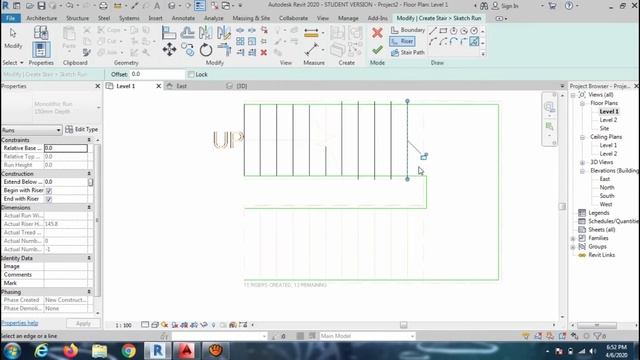Switch to the {3D} view tab
640x360 pixels.
pyautogui.click(x=242, y=86)
